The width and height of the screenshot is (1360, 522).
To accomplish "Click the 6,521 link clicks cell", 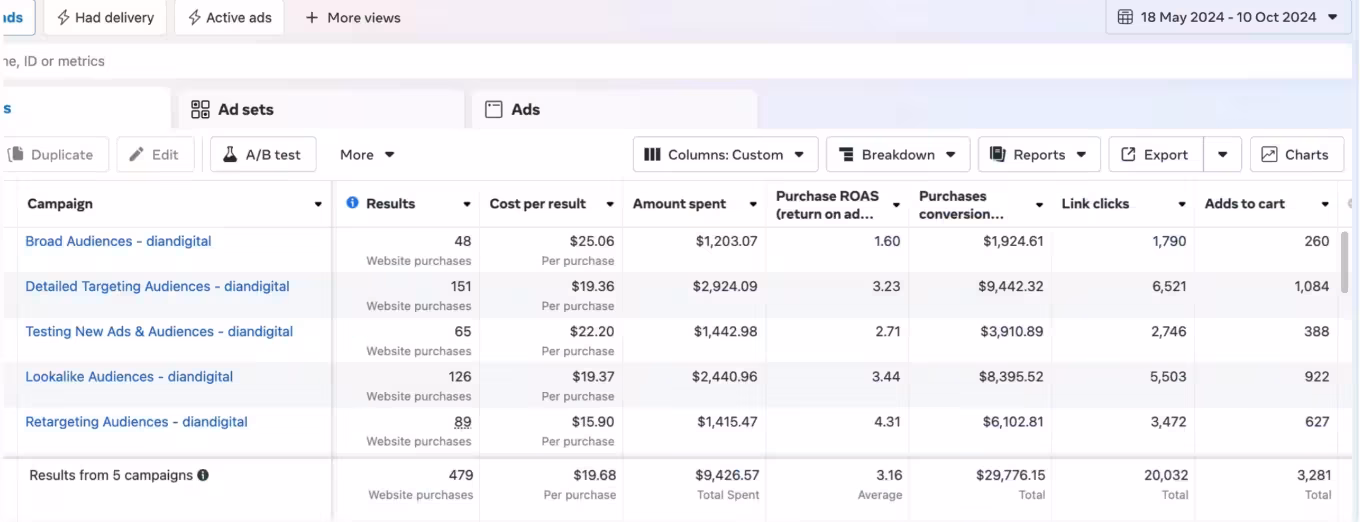I will pos(1168,286).
